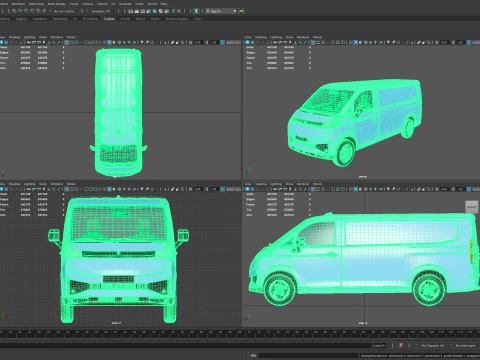Open the Edit Mesh menu
This screenshot has height=360, width=480.
pyautogui.click(x=18, y=4)
